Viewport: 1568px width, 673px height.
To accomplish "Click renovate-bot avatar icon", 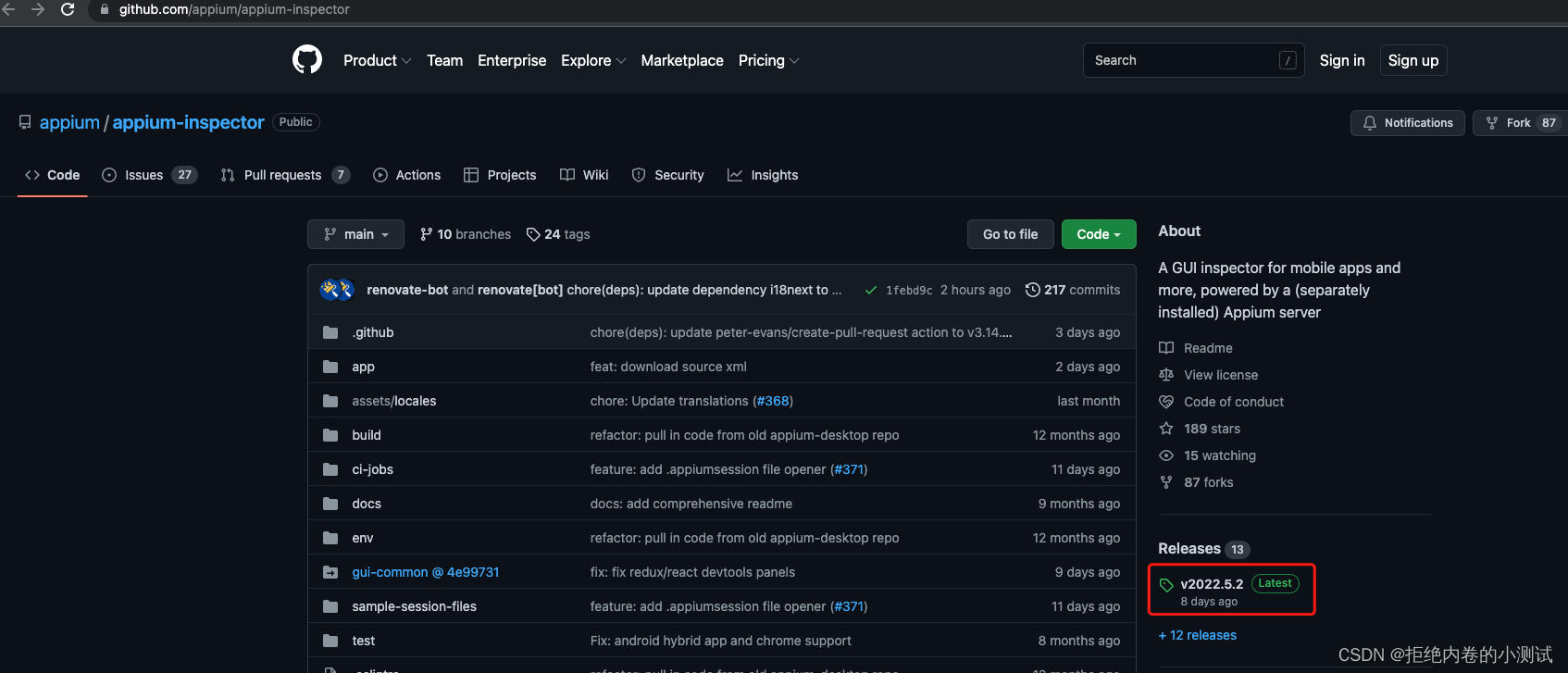I will pos(330,290).
